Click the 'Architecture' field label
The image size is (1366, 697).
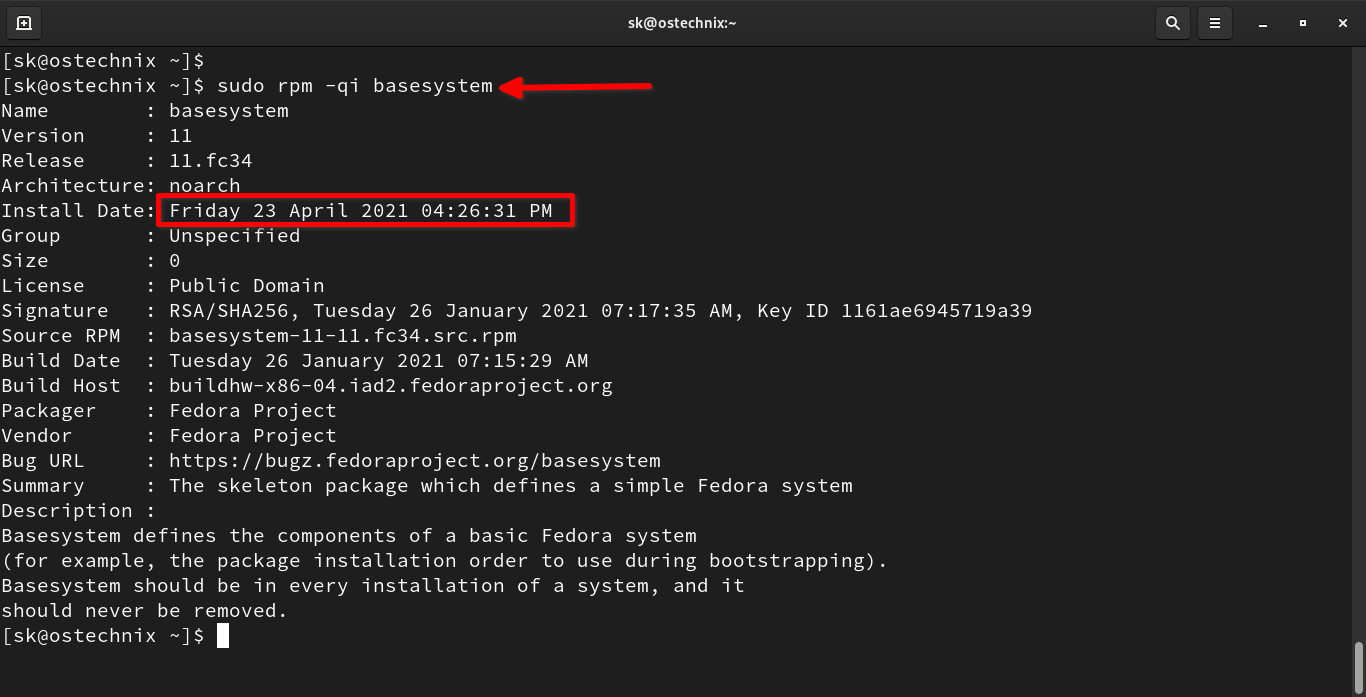tap(73, 186)
